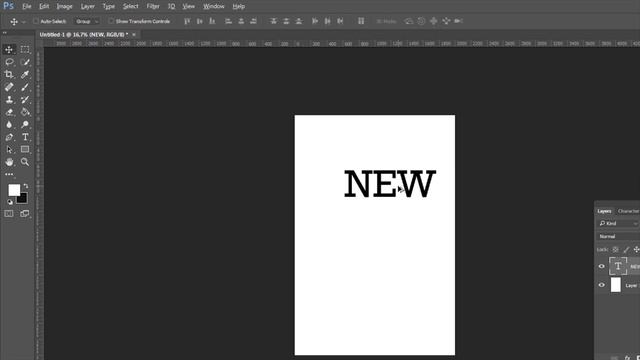Click Align Top Edges in options bar
The image size is (640, 360).
(187, 21)
